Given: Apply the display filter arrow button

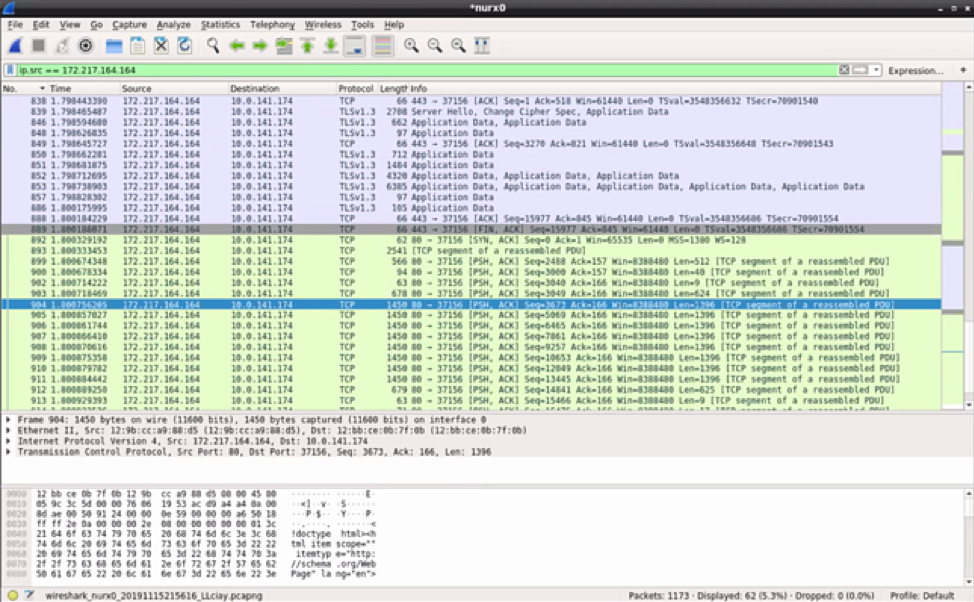Looking at the screenshot, I should pos(860,70).
